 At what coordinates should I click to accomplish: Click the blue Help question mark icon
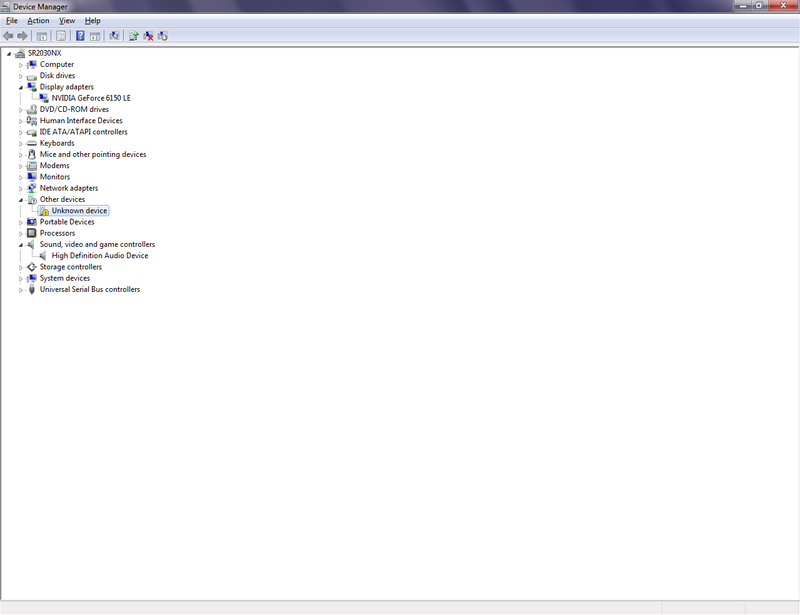(x=80, y=36)
